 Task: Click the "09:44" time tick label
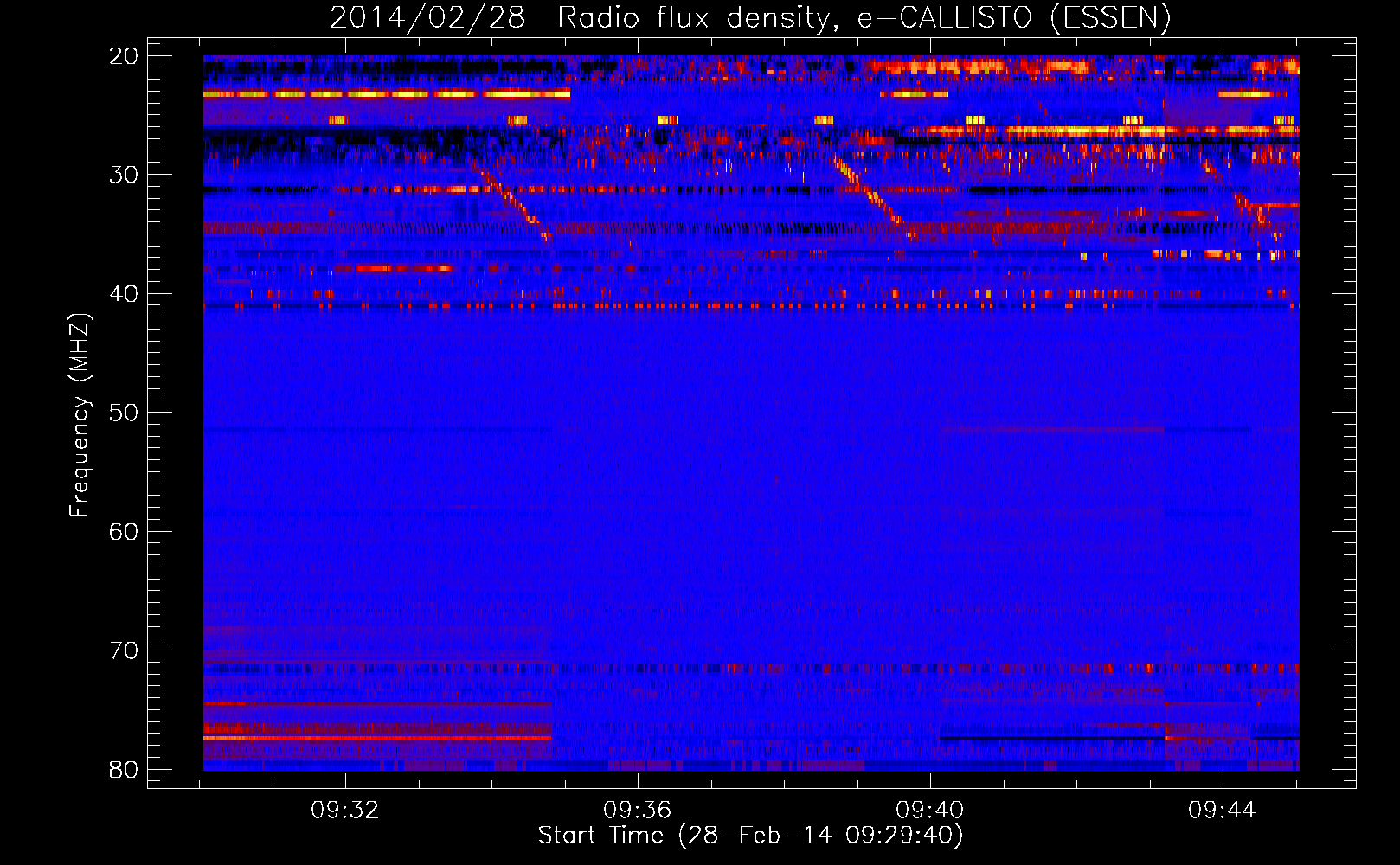tap(1222, 811)
